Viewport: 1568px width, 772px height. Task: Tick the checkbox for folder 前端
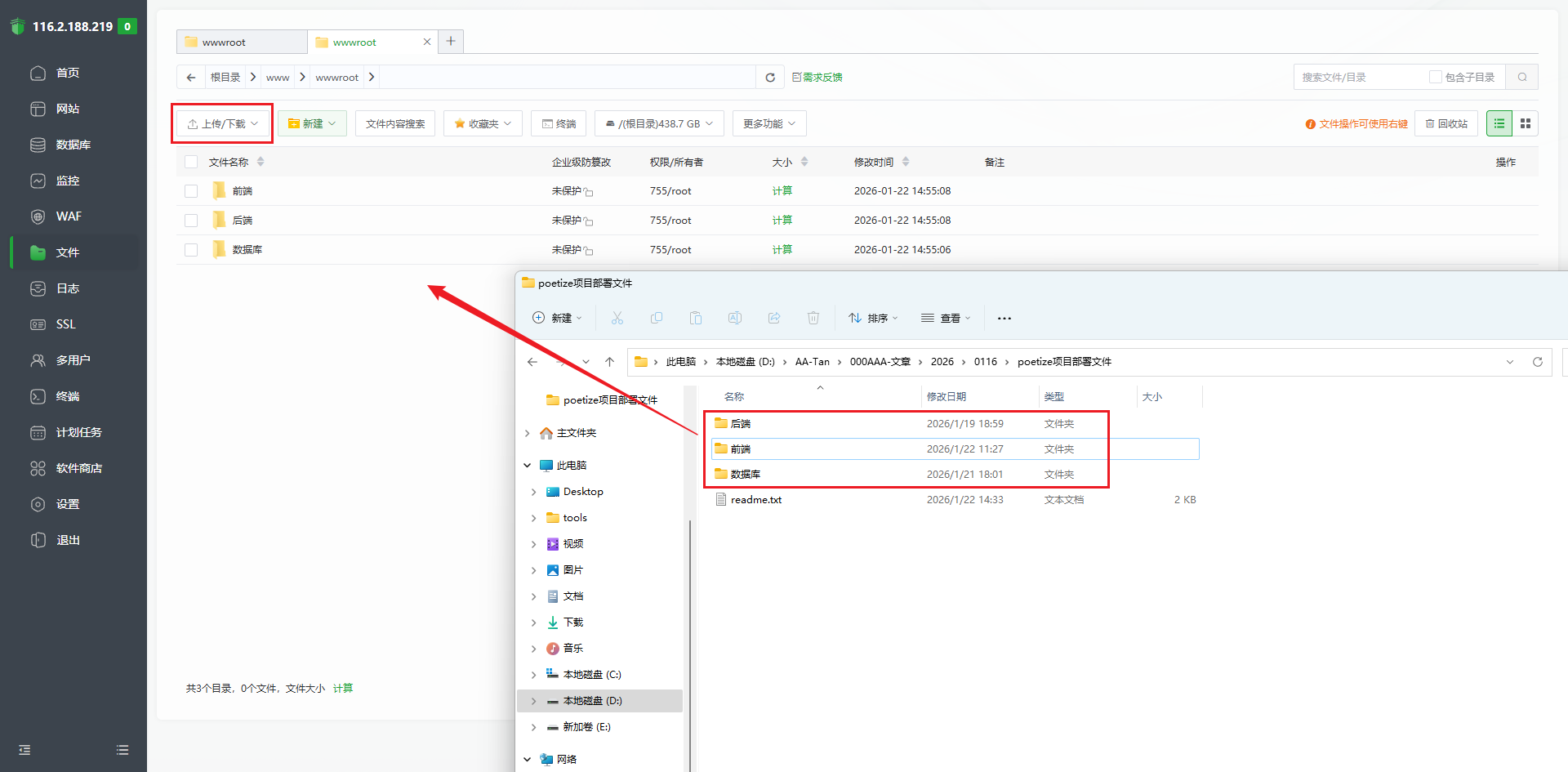click(x=191, y=191)
